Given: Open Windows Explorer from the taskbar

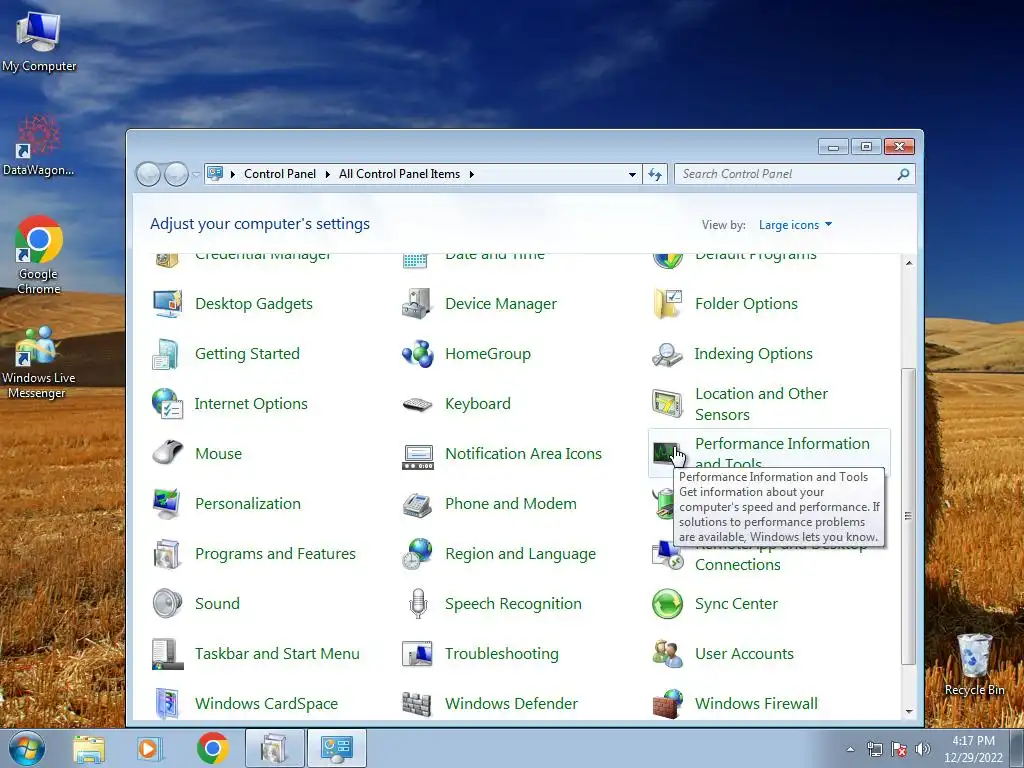Looking at the screenshot, I should [x=89, y=748].
